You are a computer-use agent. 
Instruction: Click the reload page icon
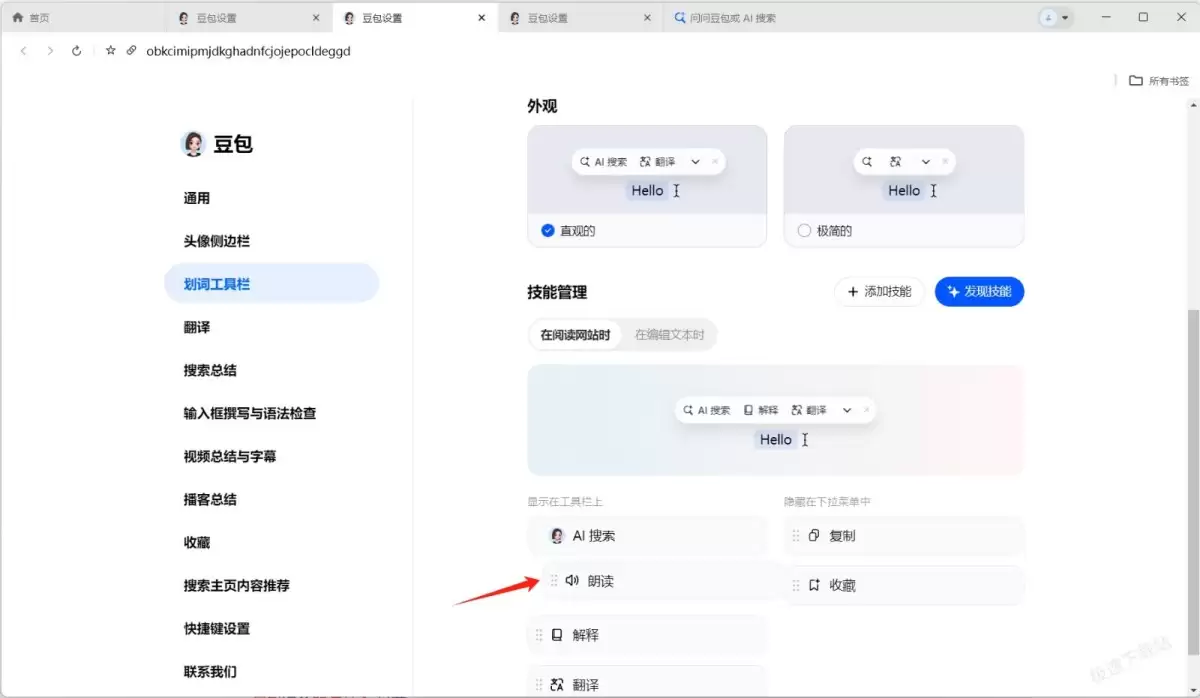coord(77,51)
